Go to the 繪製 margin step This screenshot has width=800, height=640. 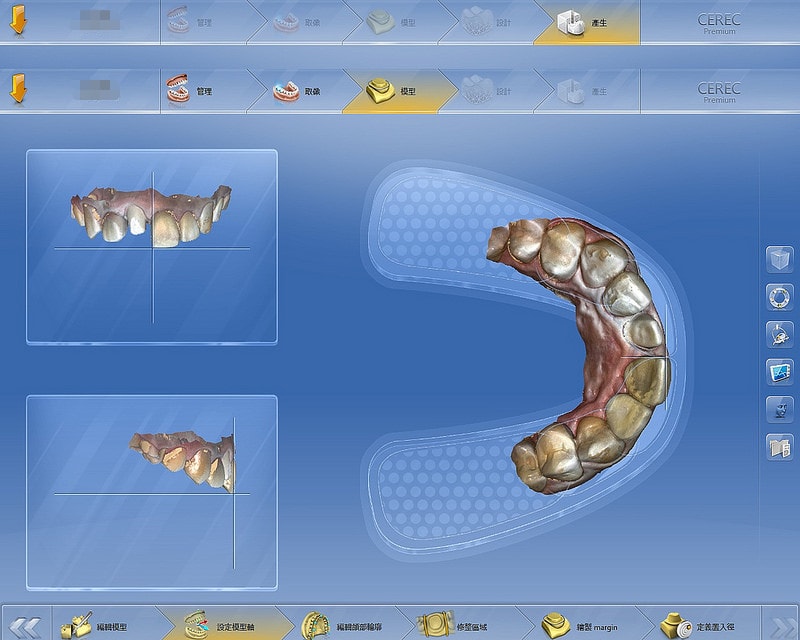tap(580, 626)
